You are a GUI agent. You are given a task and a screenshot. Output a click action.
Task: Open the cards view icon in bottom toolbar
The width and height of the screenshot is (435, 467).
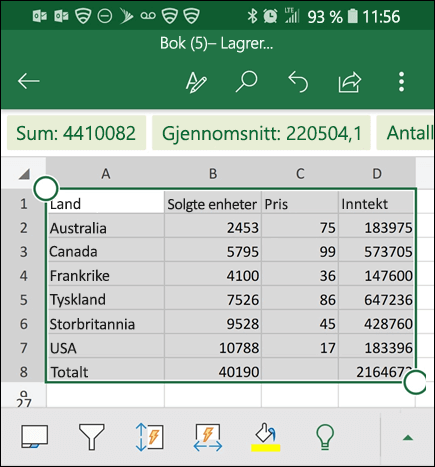[34, 436]
